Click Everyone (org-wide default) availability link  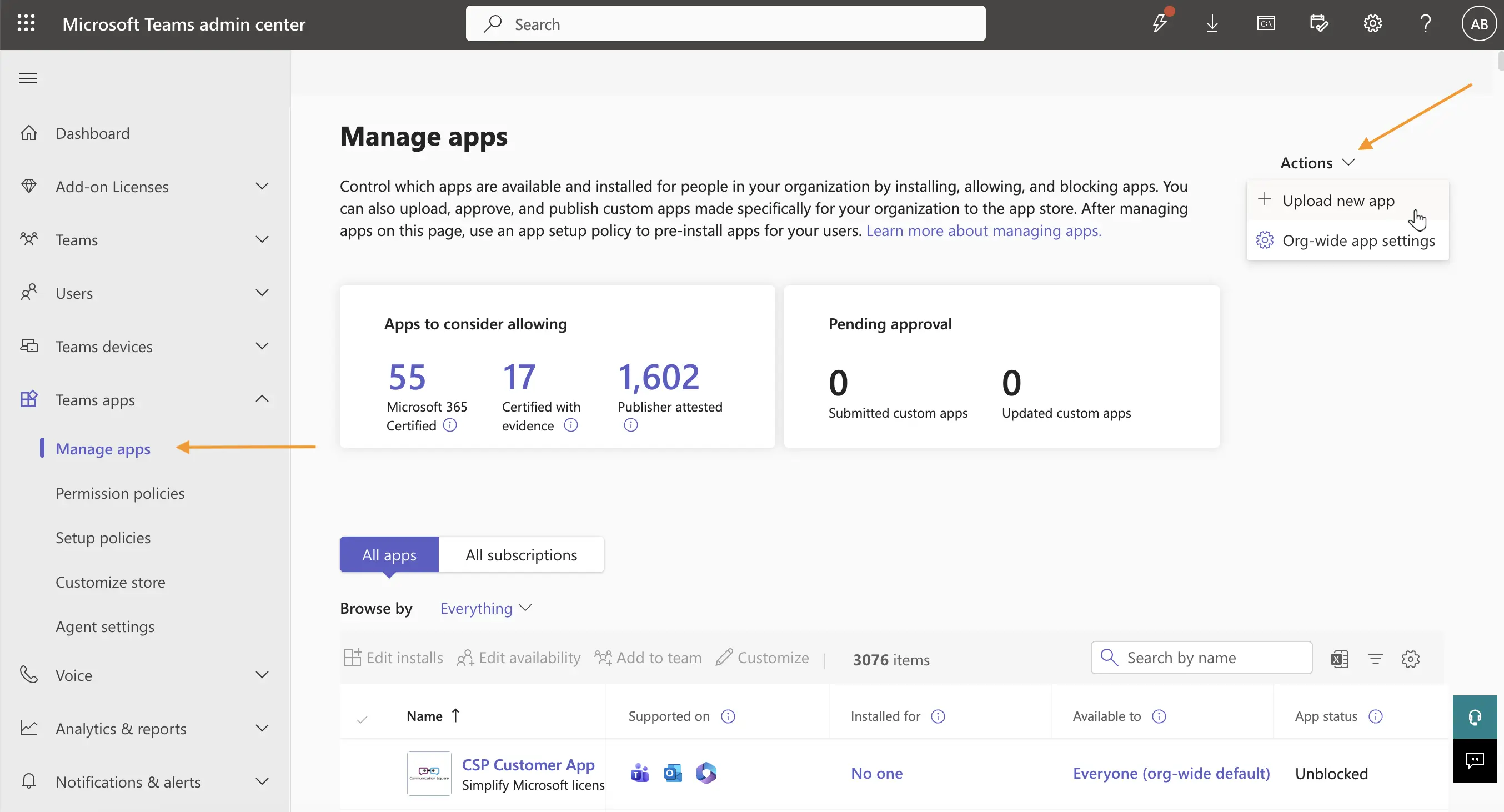1171,774
